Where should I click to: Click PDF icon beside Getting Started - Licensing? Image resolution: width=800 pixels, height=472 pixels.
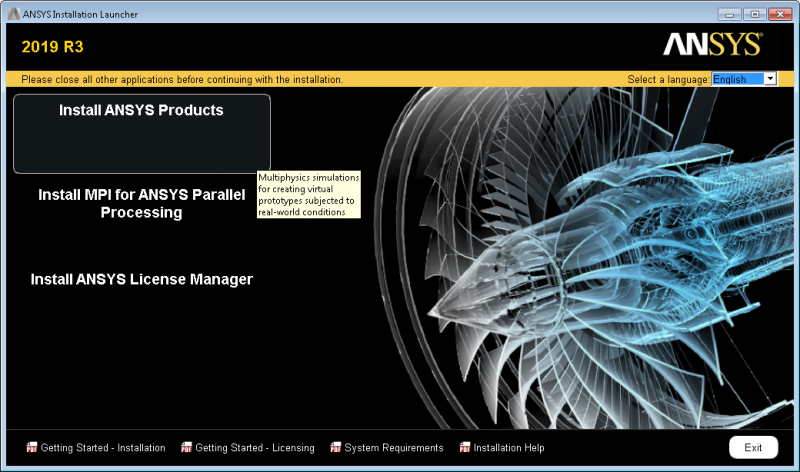pyautogui.click(x=186, y=448)
